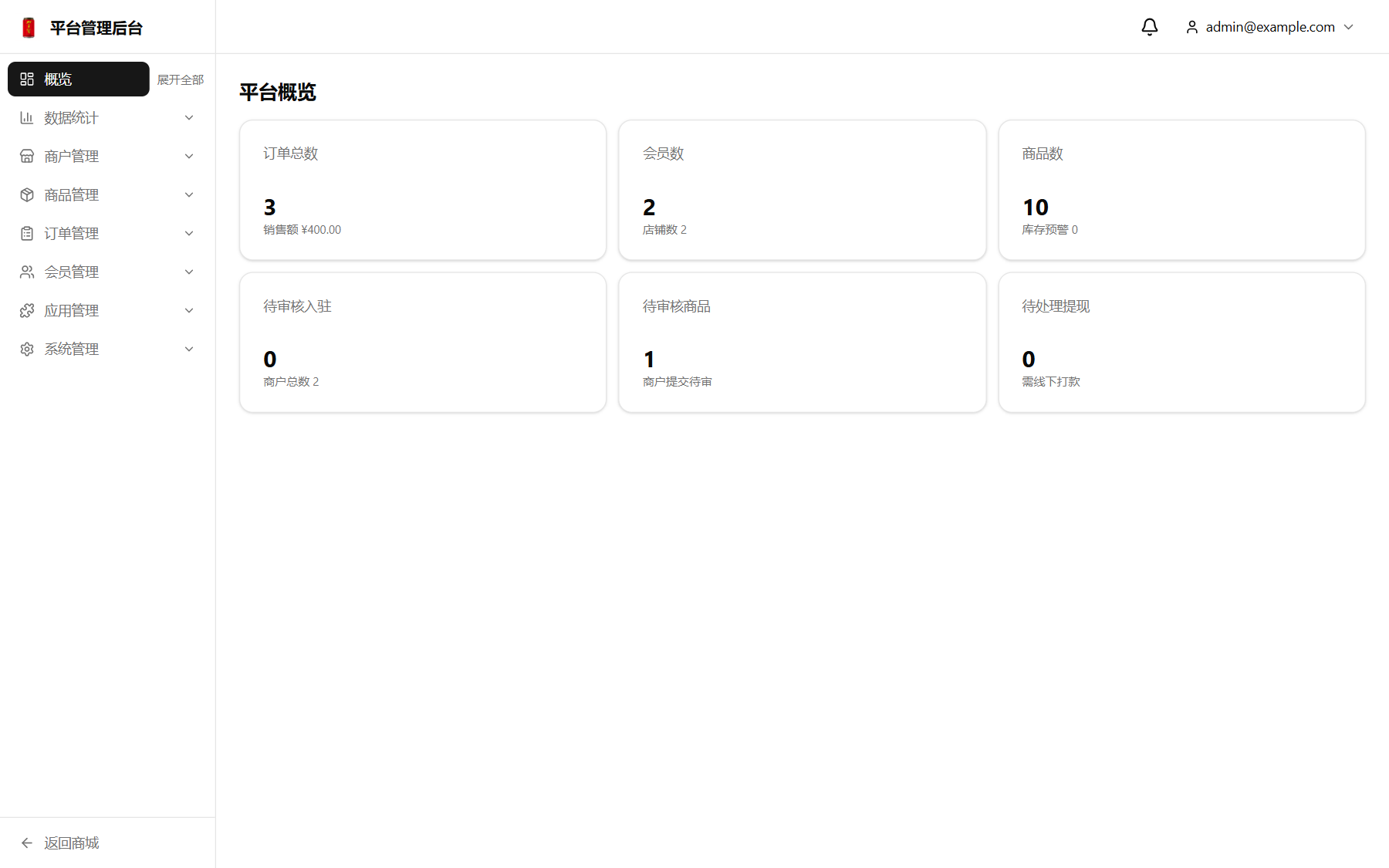Click the 商户管理 store icon

click(x=27, y=156)
